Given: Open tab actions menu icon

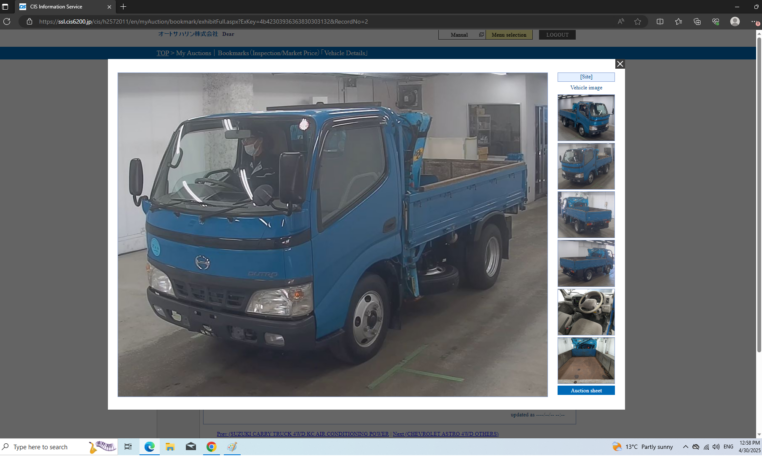Looking at the screenshot, I should pyautogui.click(x=5, y=7).
